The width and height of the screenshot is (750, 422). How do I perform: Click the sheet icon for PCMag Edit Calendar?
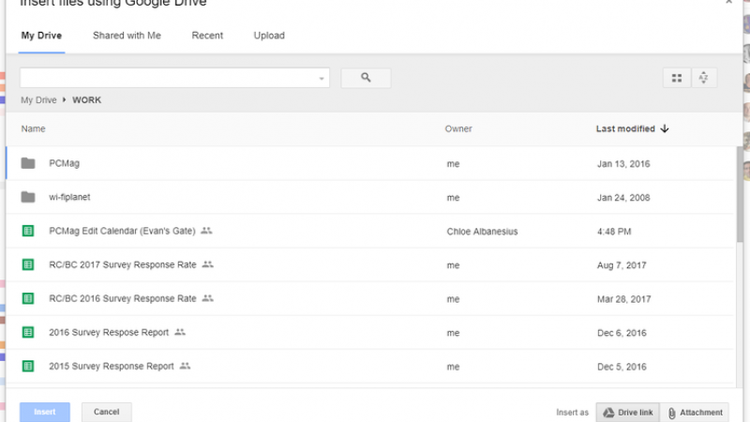tap(28, 231)
